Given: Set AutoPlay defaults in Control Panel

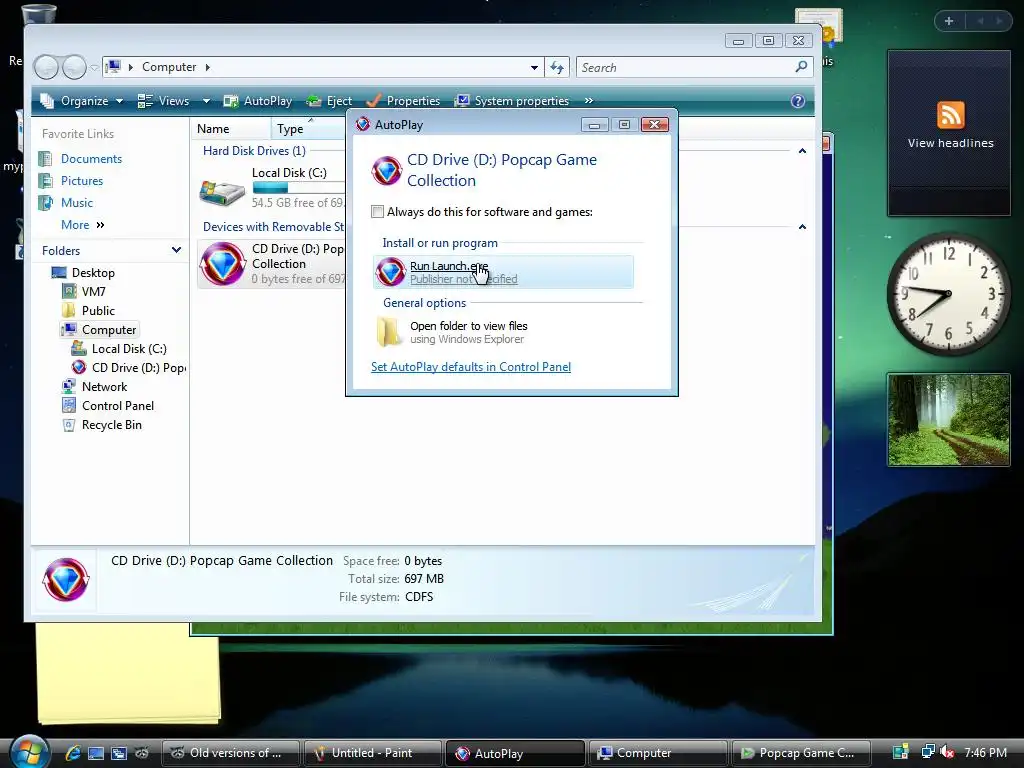Looking at the screenshot, I should coord(471,367).
